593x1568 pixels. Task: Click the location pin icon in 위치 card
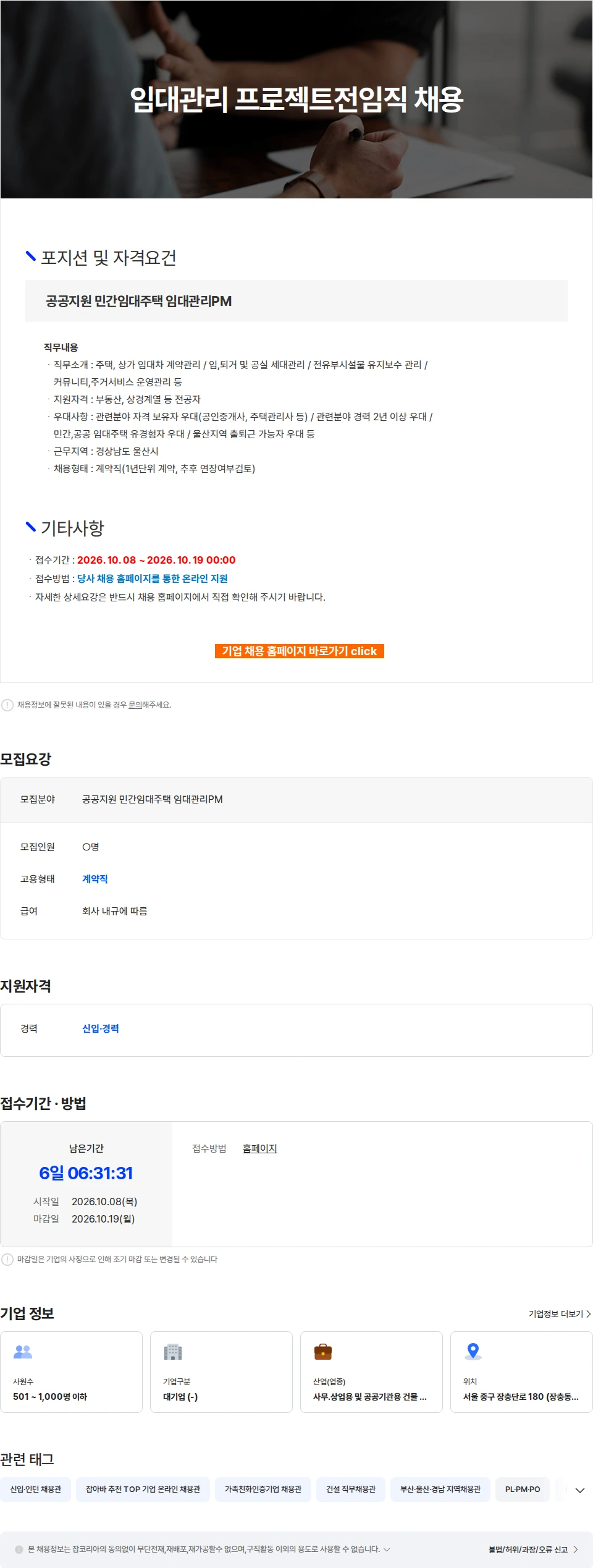pos(473,1352)
